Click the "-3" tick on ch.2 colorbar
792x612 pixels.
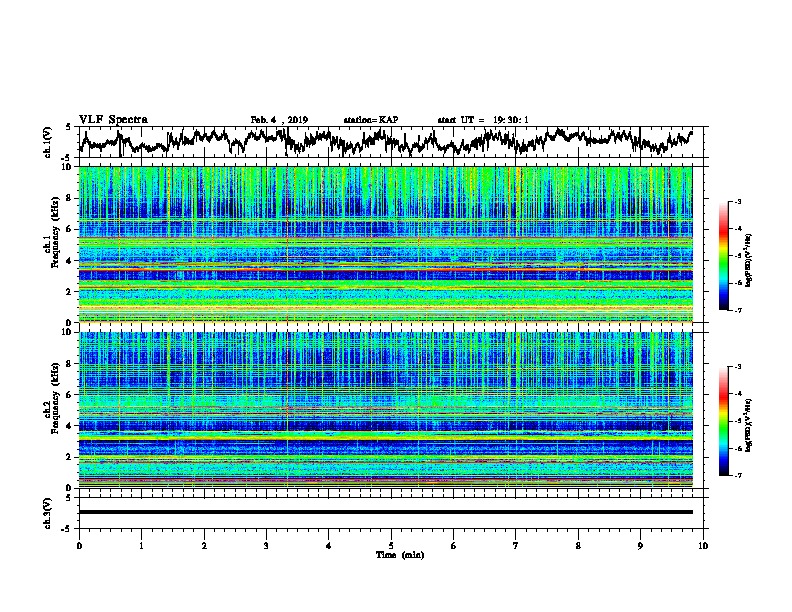tap(738, 367)
